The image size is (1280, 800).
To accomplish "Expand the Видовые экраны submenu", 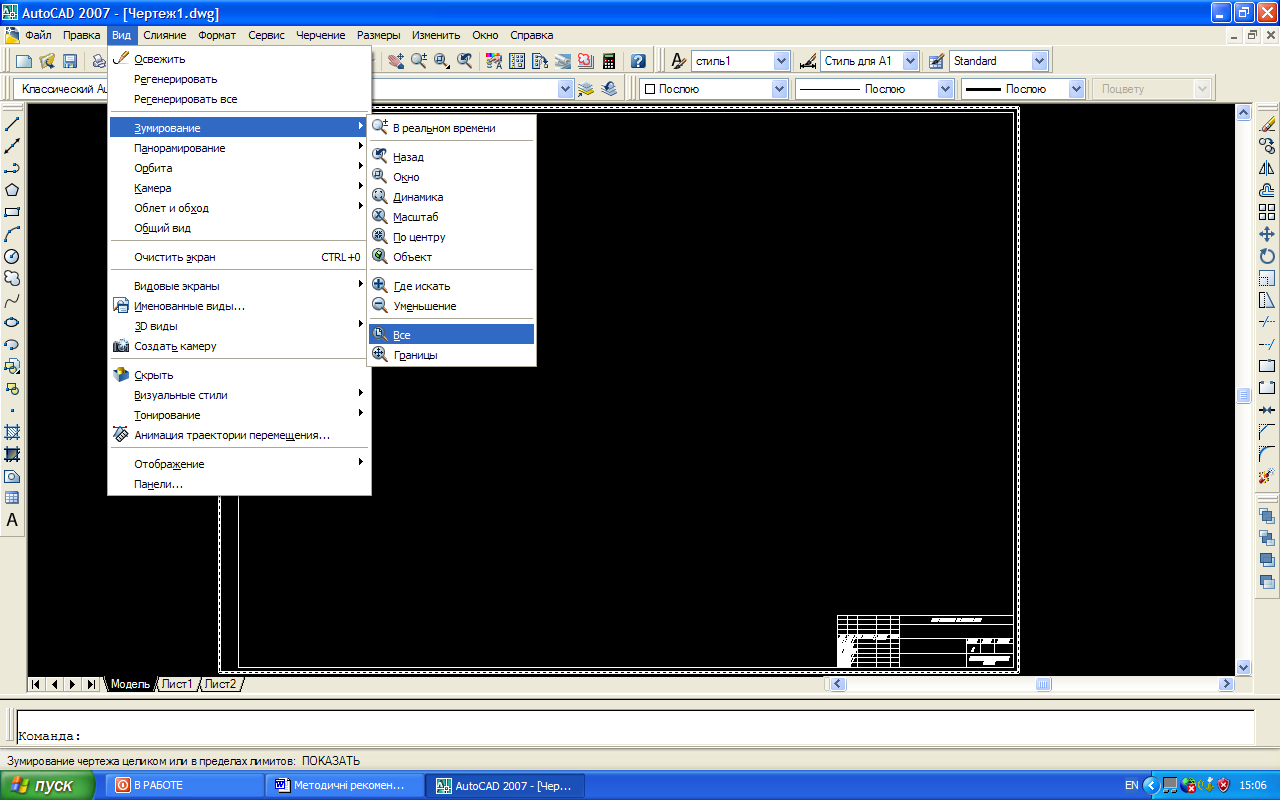I will click(240, 286).
